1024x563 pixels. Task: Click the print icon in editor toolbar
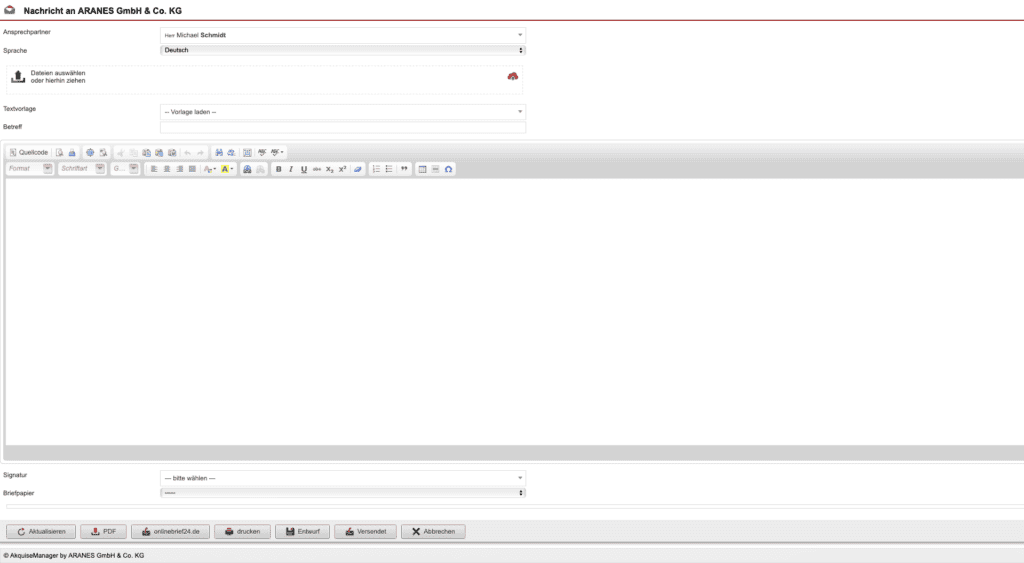click(72, 152)
